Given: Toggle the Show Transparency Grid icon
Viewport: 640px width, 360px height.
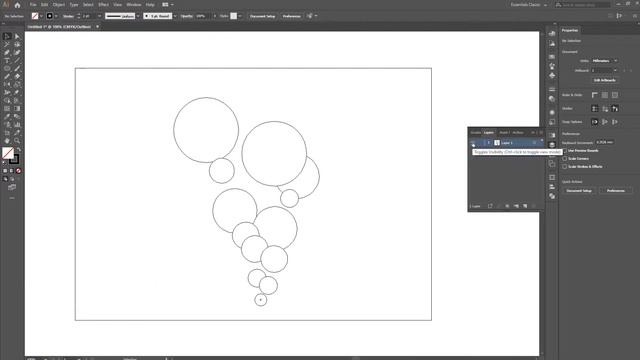Looking at the screenshot, I should (x=615, y=95).
